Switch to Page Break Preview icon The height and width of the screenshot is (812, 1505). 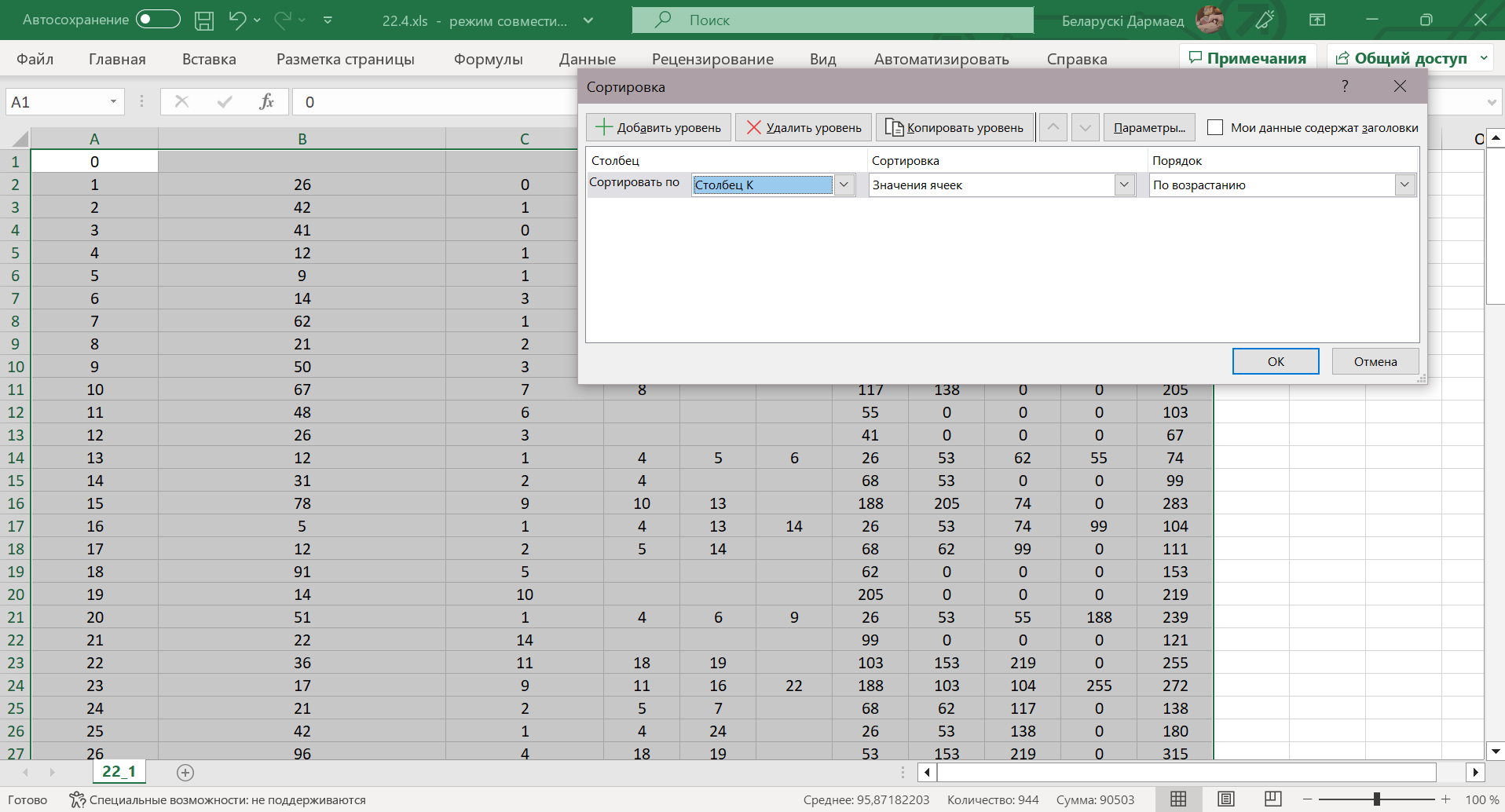click(x=1272, y=799)
